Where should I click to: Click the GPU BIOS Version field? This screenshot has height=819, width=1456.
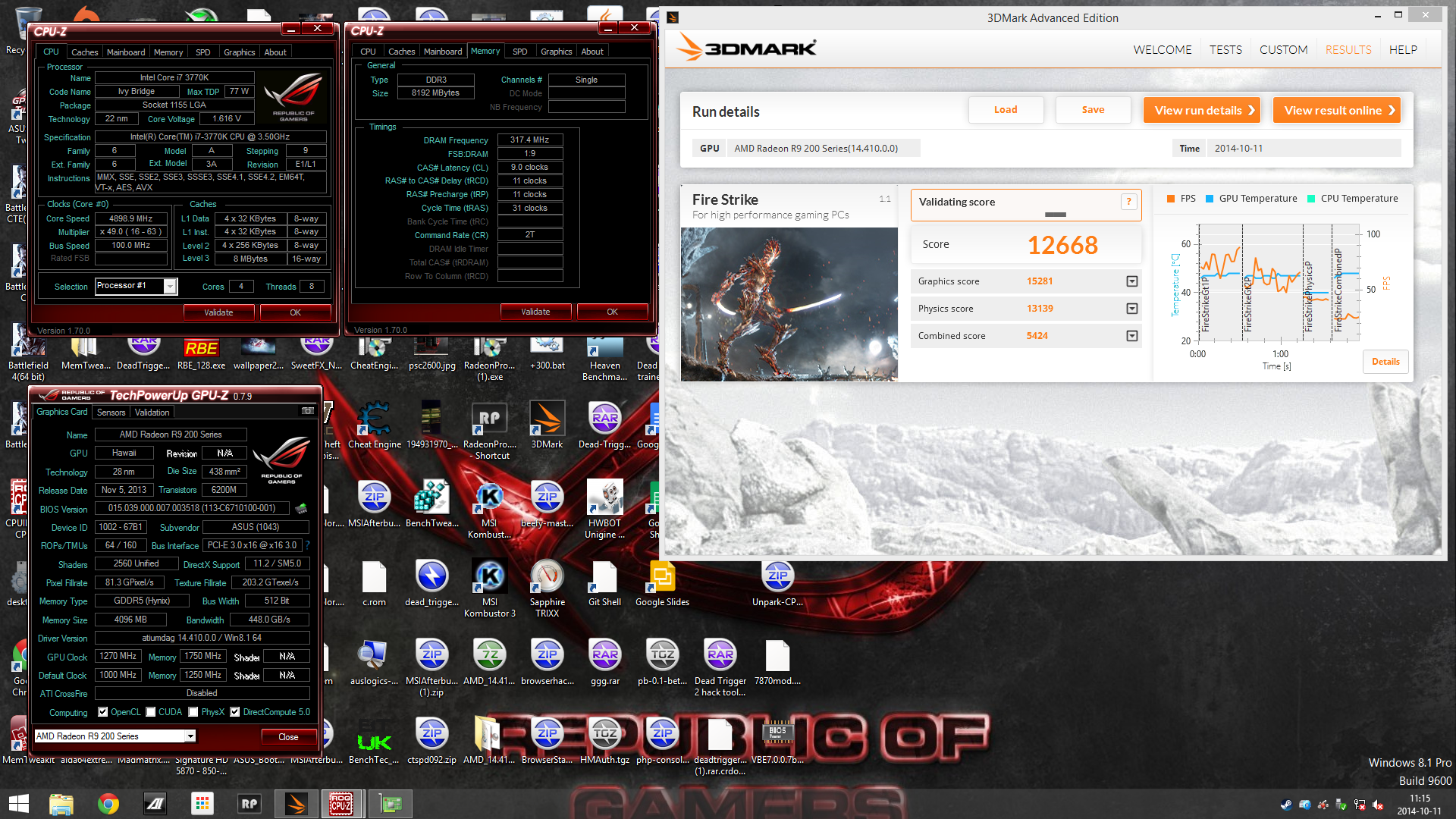tap(192, 508)
